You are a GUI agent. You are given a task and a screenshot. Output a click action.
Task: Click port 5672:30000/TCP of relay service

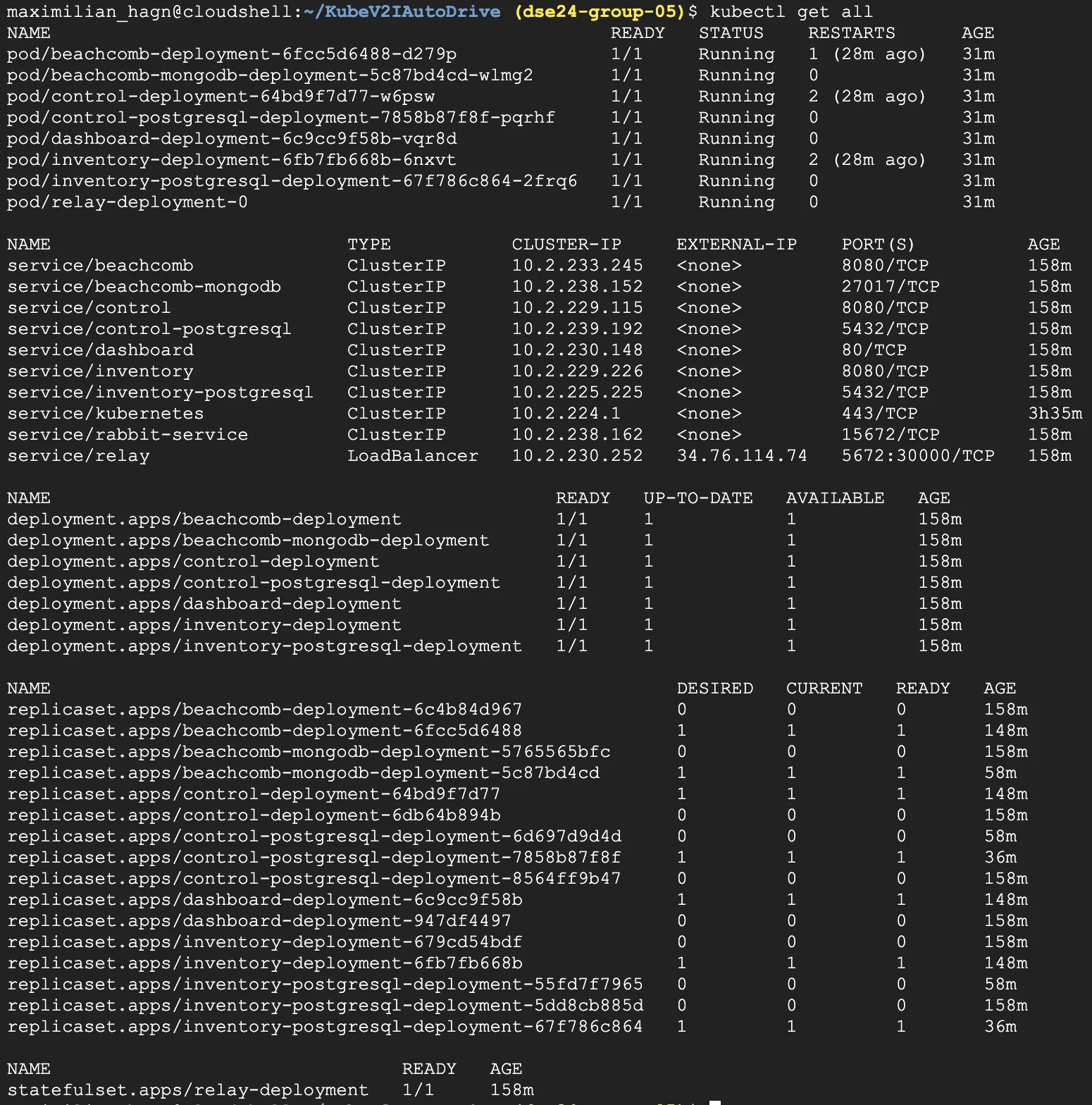(x=917, y=456)
